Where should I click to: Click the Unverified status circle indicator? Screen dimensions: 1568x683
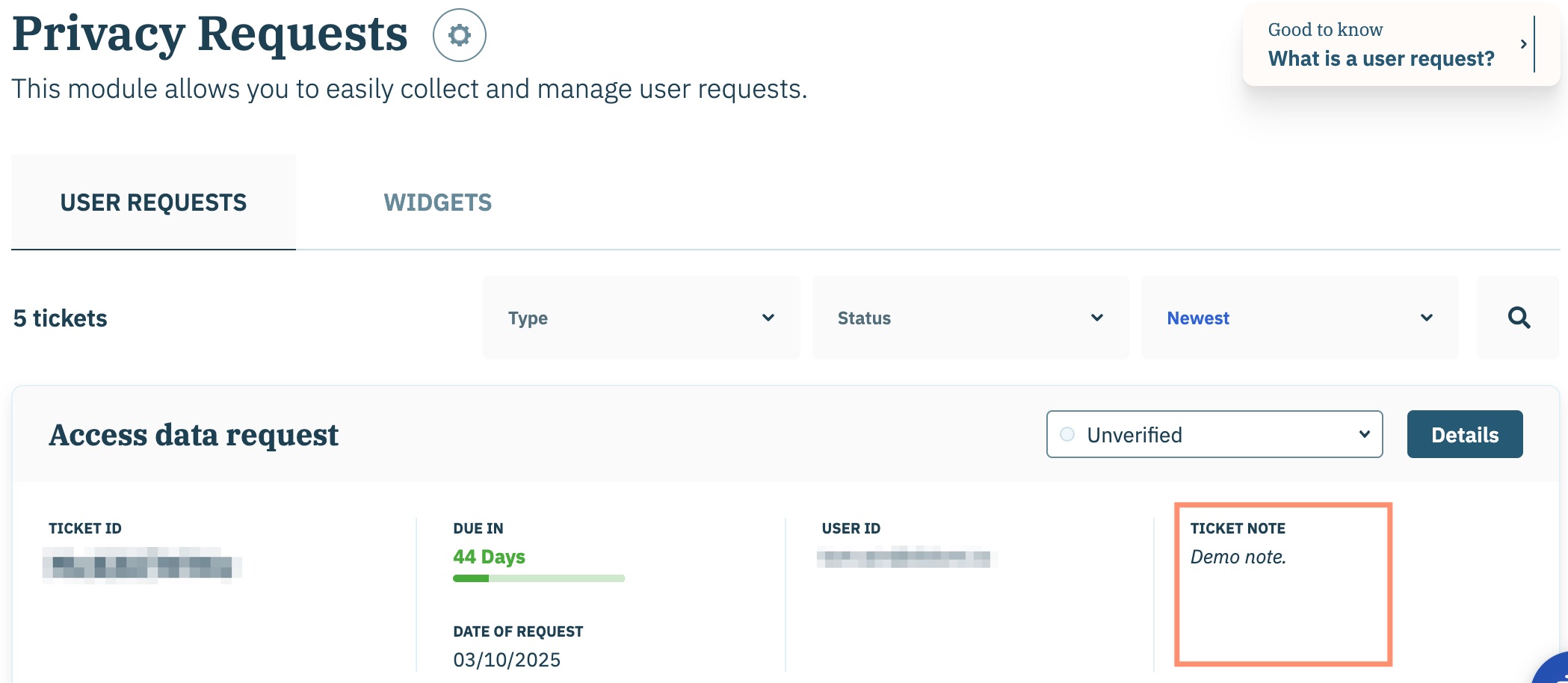[x=1067, y=434]
